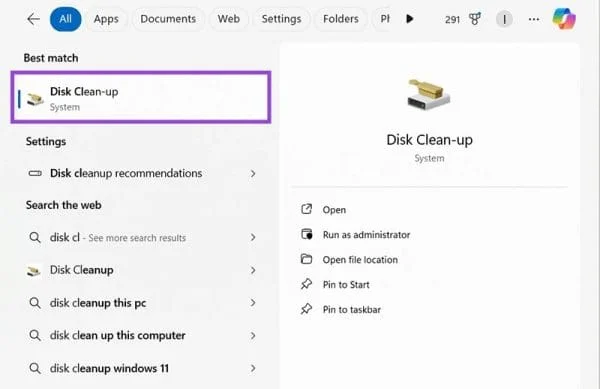Click the Pin to Start pin icon

[x=306, y=284]
